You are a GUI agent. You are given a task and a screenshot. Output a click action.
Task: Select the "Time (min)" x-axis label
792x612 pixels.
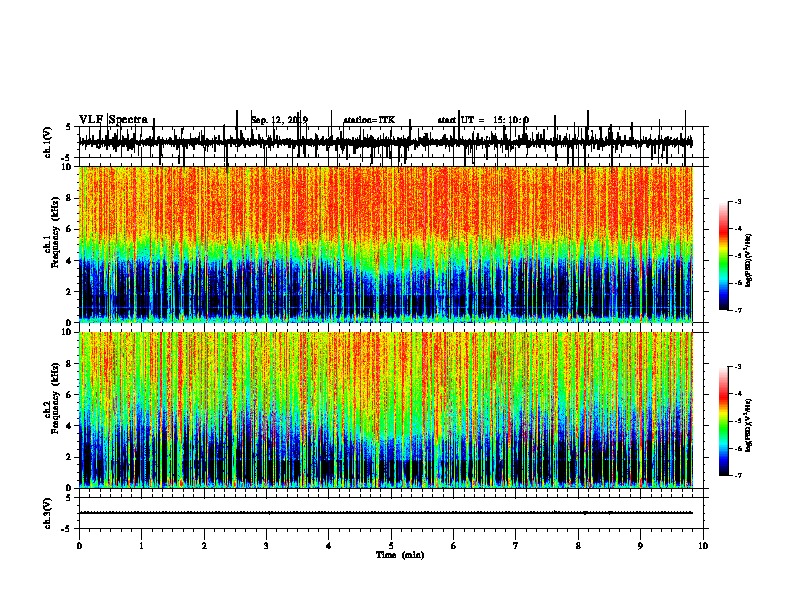click(400, 555)
